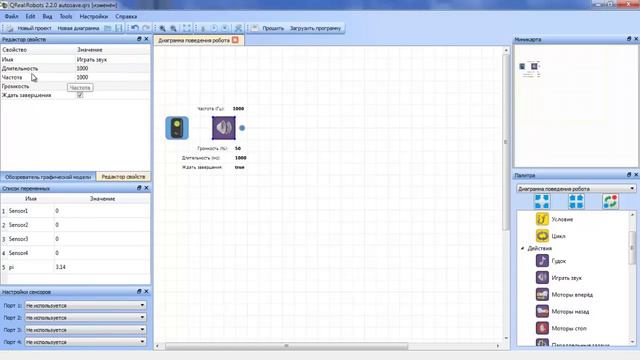Select the Громкость property row
This screenshot has height=360, width=640.
[x=76, y=86]
